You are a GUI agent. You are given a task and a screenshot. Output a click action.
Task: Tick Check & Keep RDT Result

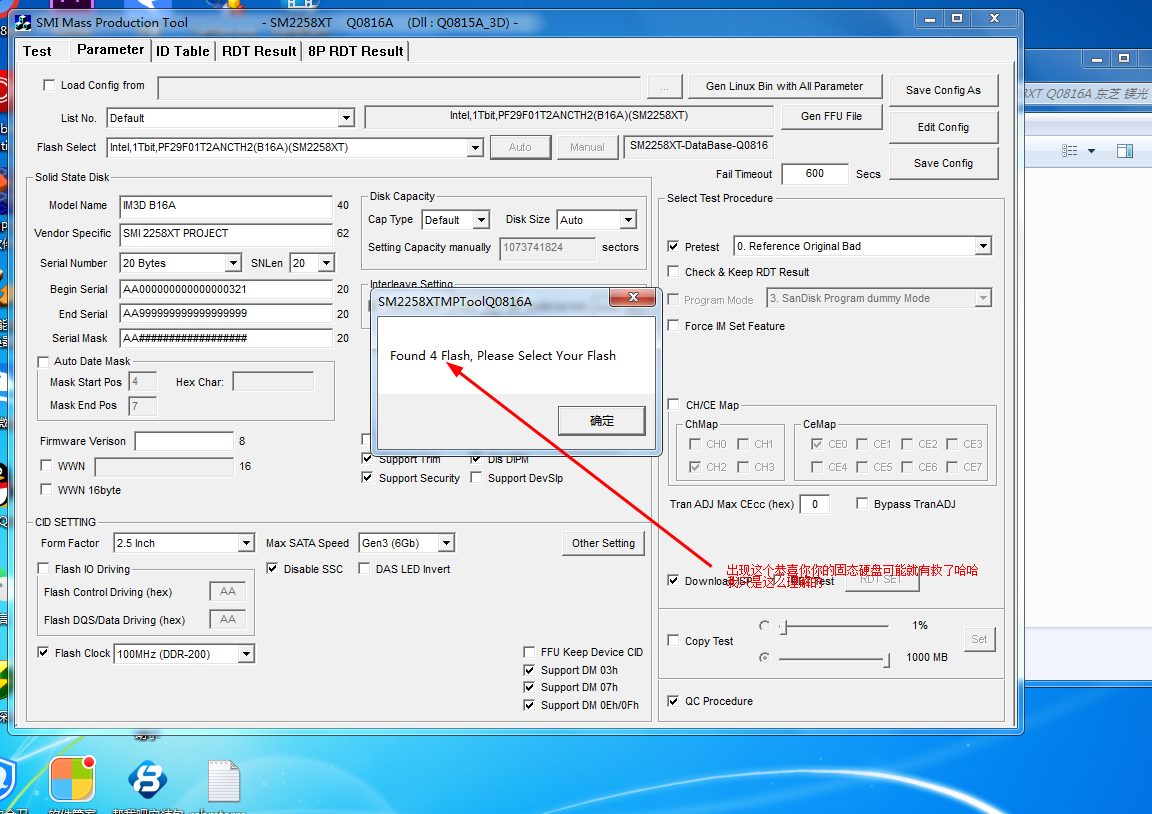click(673, 272)
